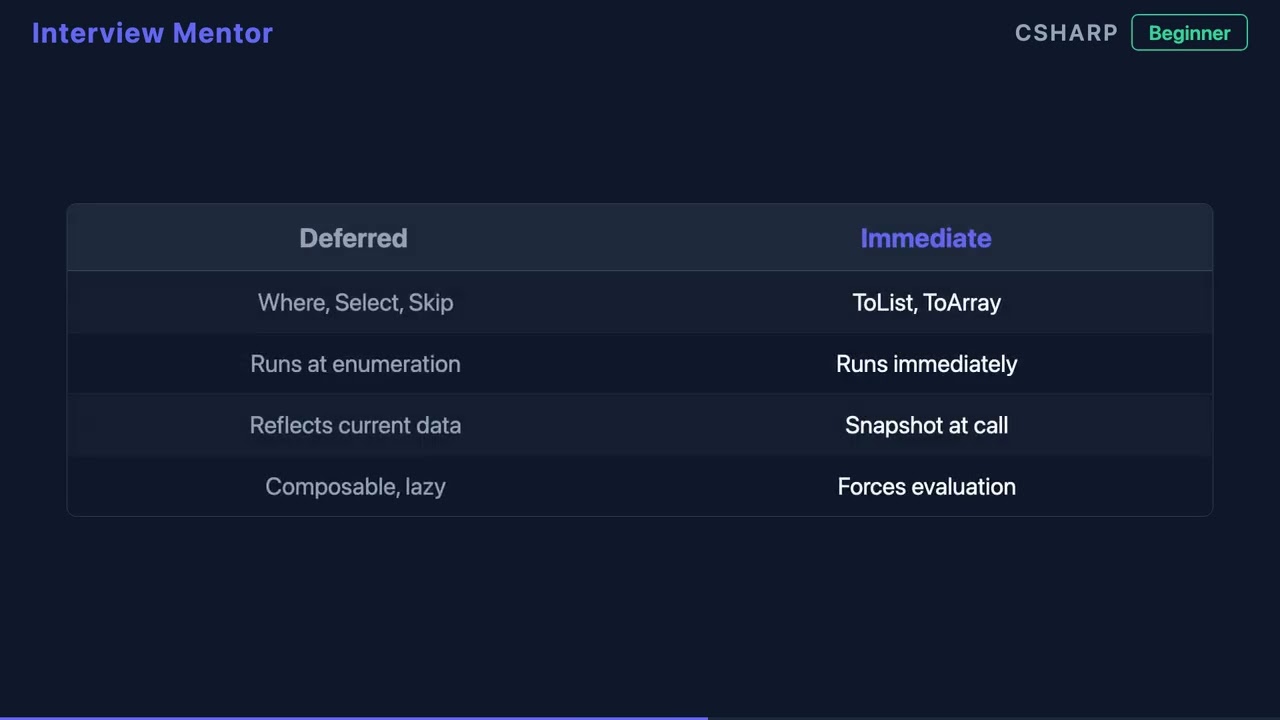Click the 'Snapshot at call' cell

pos(926,425)
